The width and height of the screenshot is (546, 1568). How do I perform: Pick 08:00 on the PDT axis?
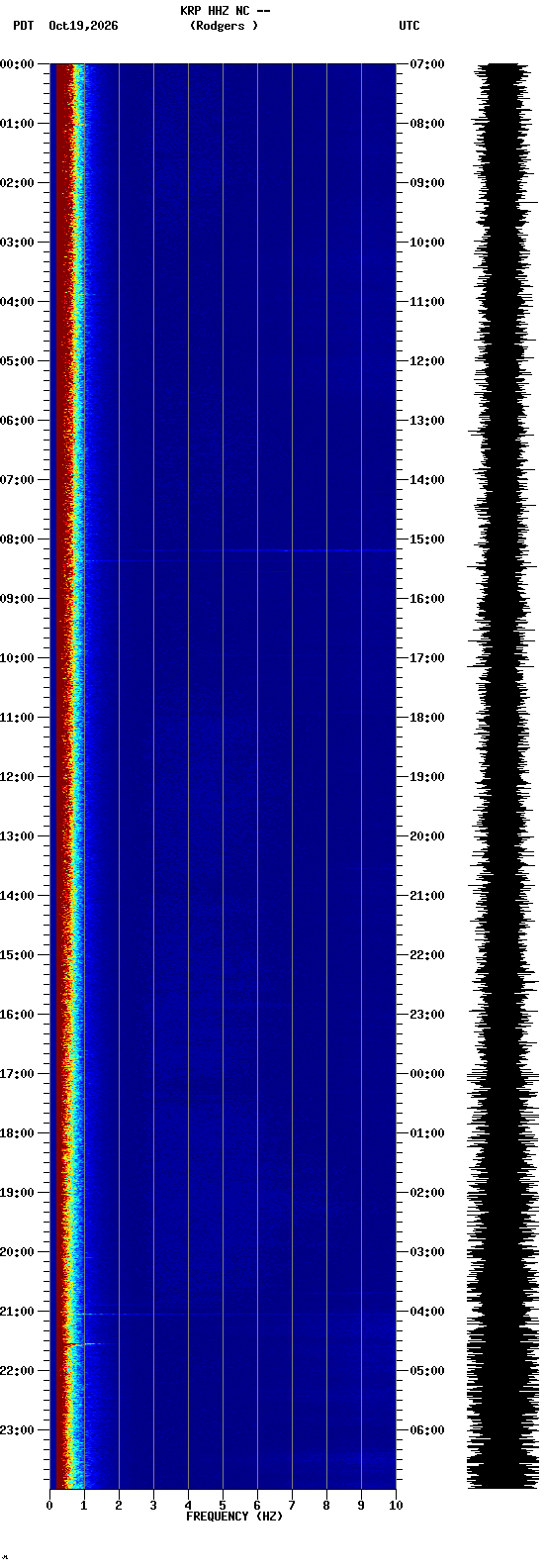coord(18,539)
